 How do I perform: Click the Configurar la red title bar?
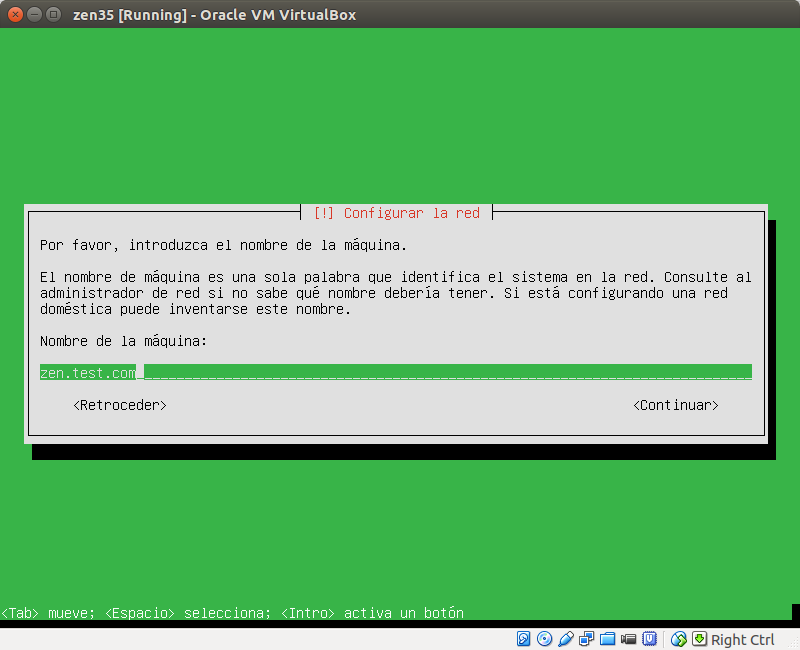tap(398, 212)
